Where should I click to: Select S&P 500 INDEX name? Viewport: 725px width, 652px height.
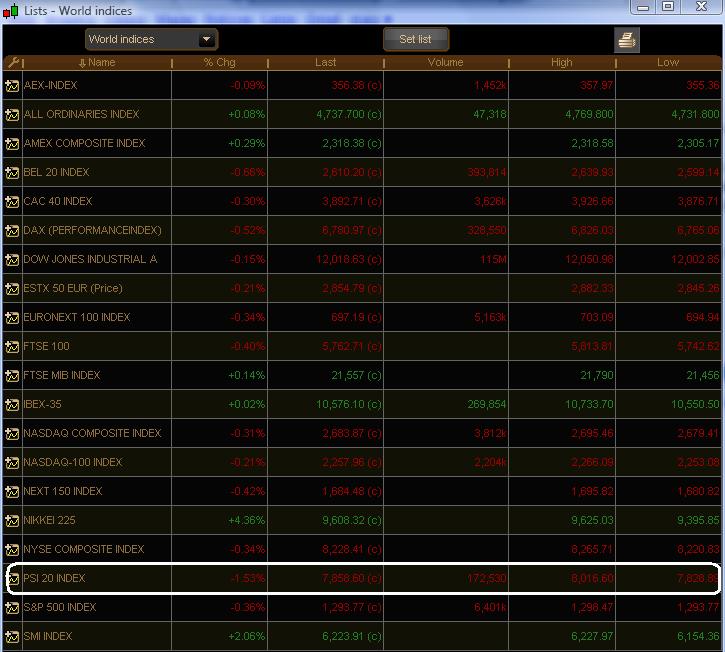[x=60, y=608]
